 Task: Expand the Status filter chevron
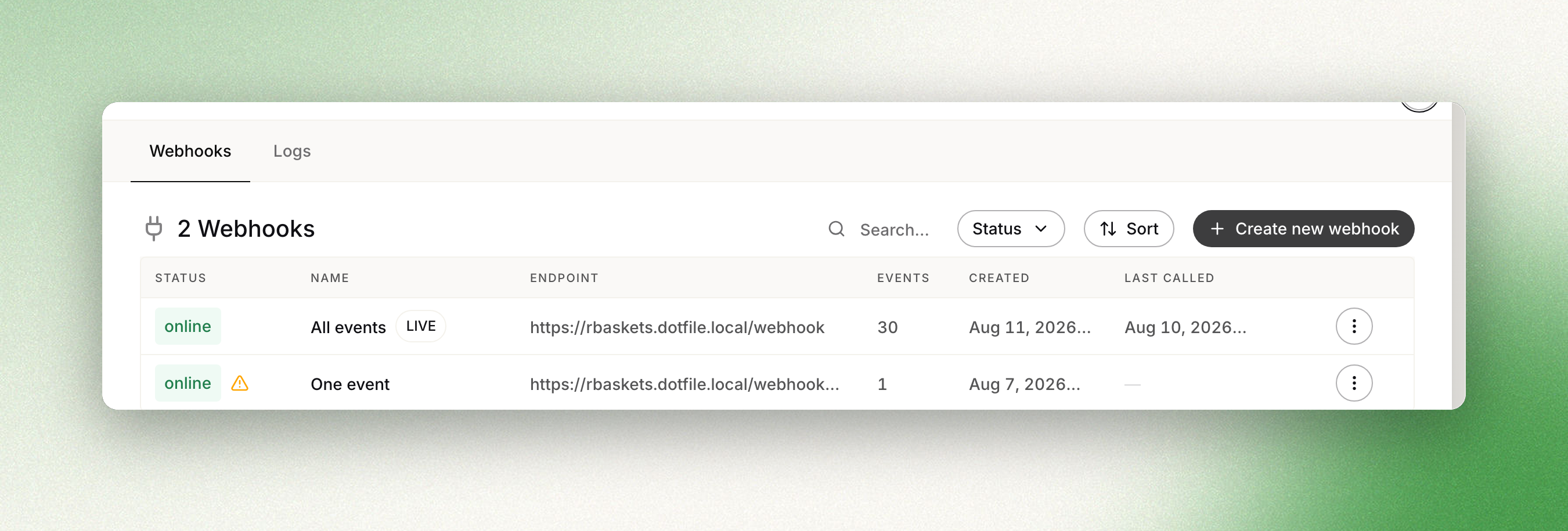coord(1041,229)
